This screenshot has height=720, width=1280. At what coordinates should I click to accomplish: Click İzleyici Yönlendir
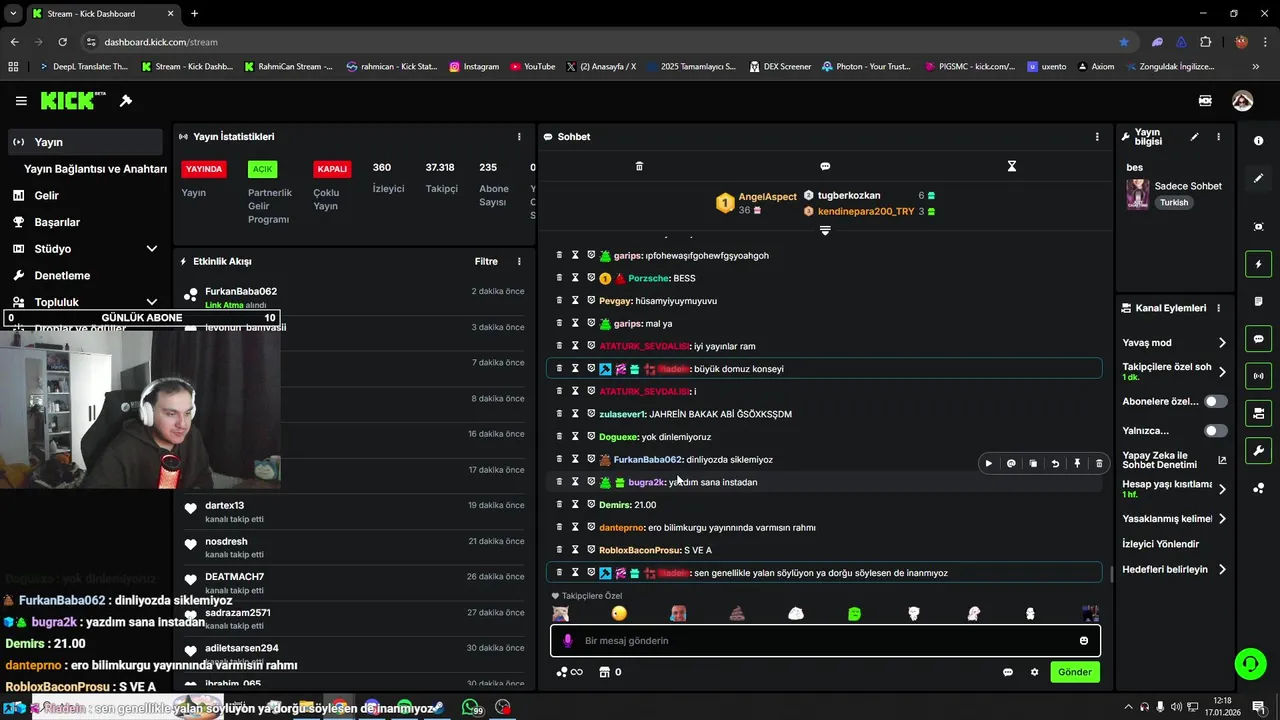click(1160, 544)
